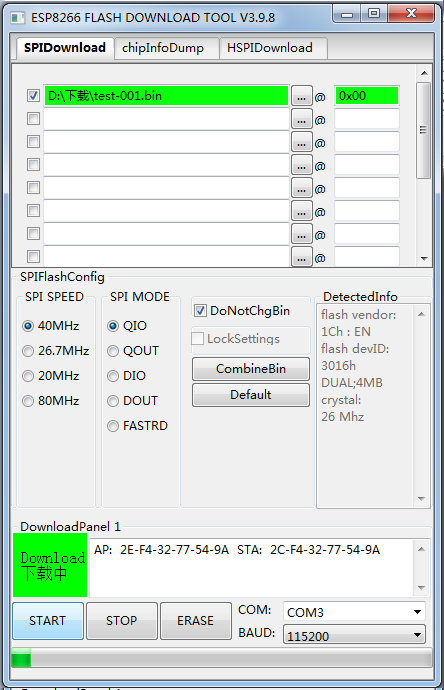444x690 pixels.
Task: Open the COM port dropdown
Action: pyautogui.click(x=354, y=612)
